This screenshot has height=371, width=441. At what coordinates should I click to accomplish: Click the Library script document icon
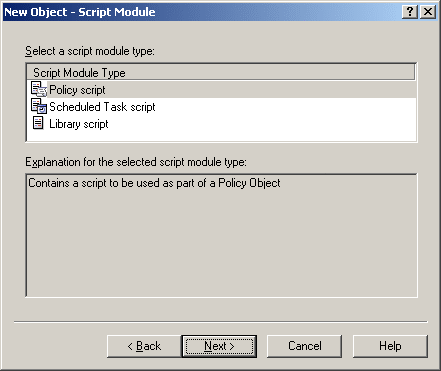(38, 123)
